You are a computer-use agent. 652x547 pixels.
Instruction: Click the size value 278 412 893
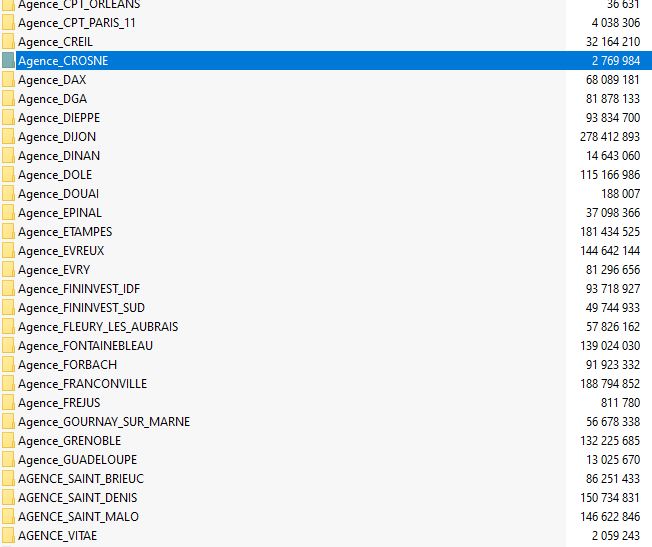pyautogui.click(x=610, y=137)
